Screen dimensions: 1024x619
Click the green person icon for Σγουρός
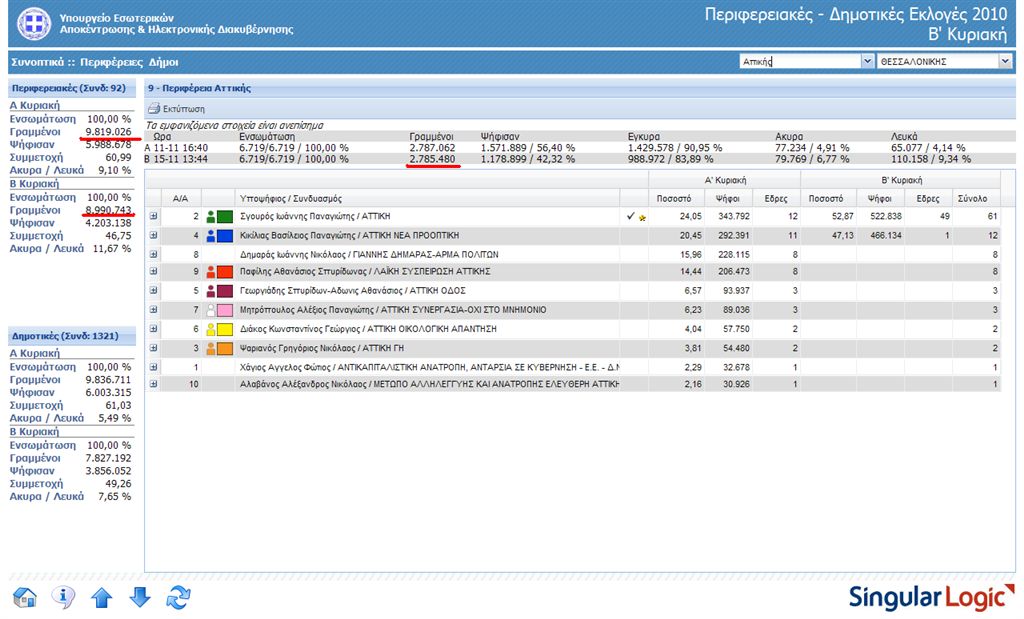pos(211,216)
